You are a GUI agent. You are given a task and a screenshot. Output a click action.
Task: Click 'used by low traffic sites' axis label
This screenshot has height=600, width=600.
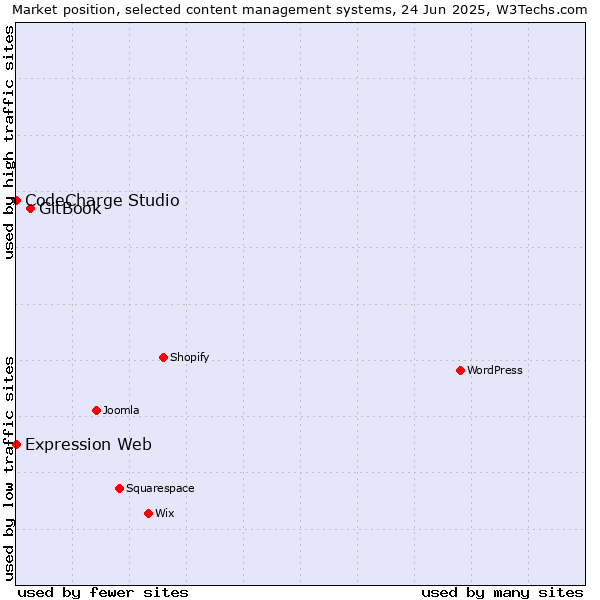(9, 469)
